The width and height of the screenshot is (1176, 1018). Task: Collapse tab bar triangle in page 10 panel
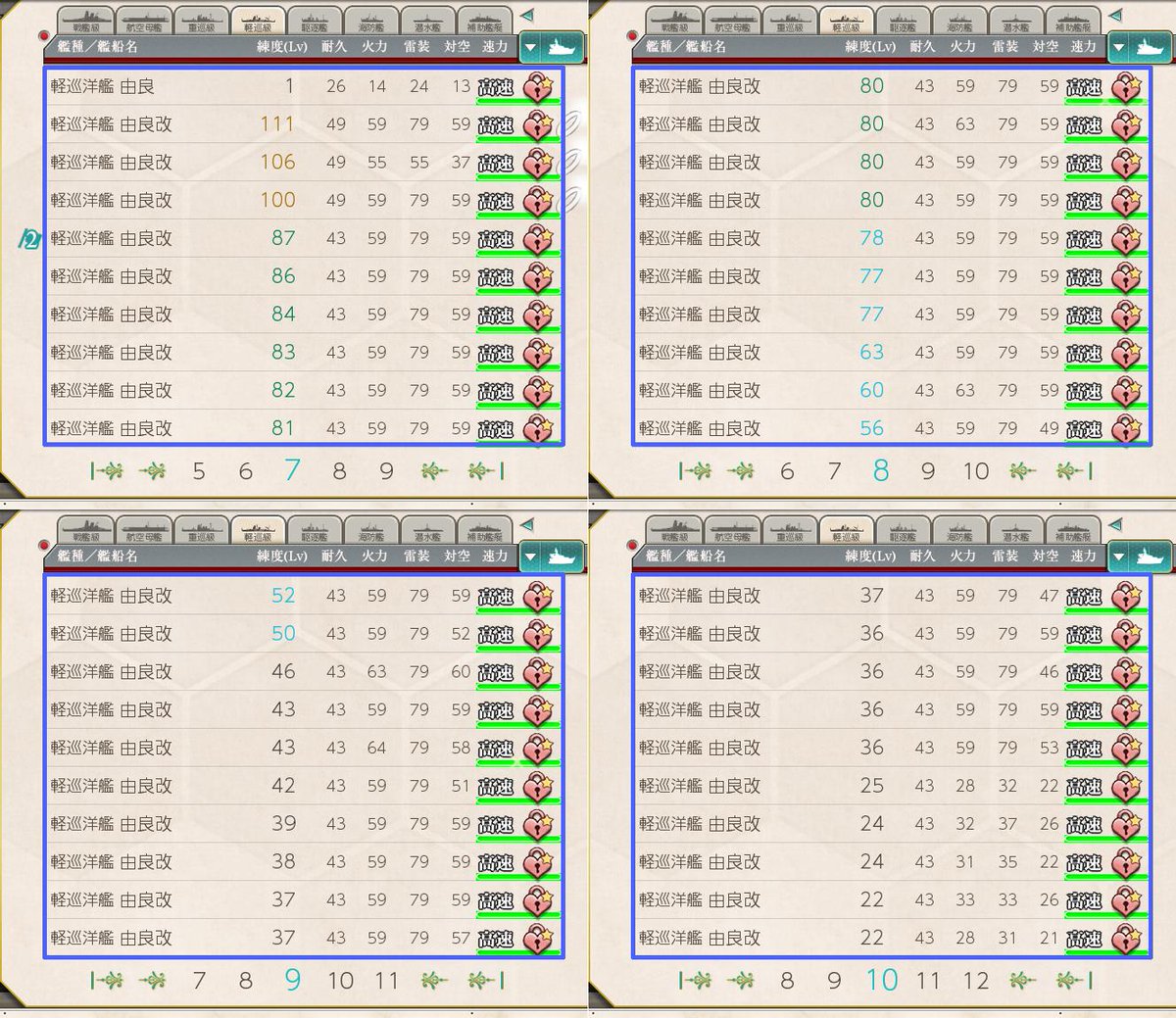point(1114,525)
